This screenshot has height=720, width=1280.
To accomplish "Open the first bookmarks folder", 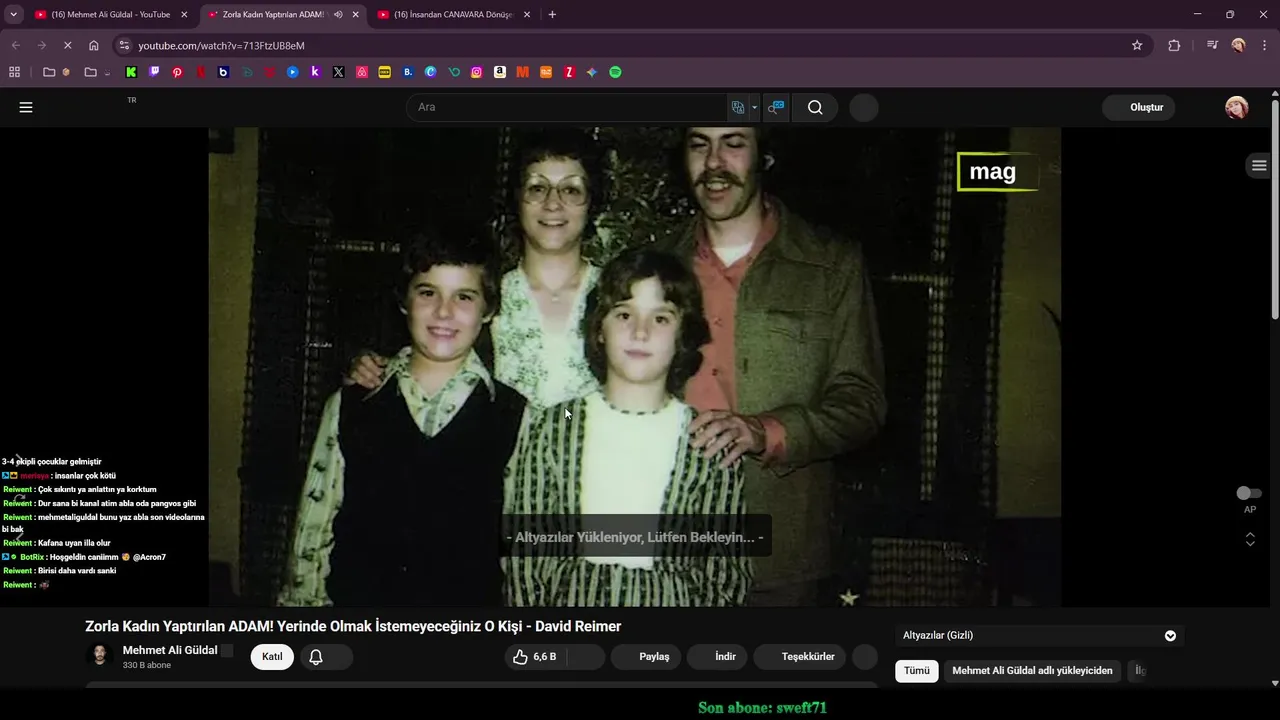I will click(x=55, y=72).
